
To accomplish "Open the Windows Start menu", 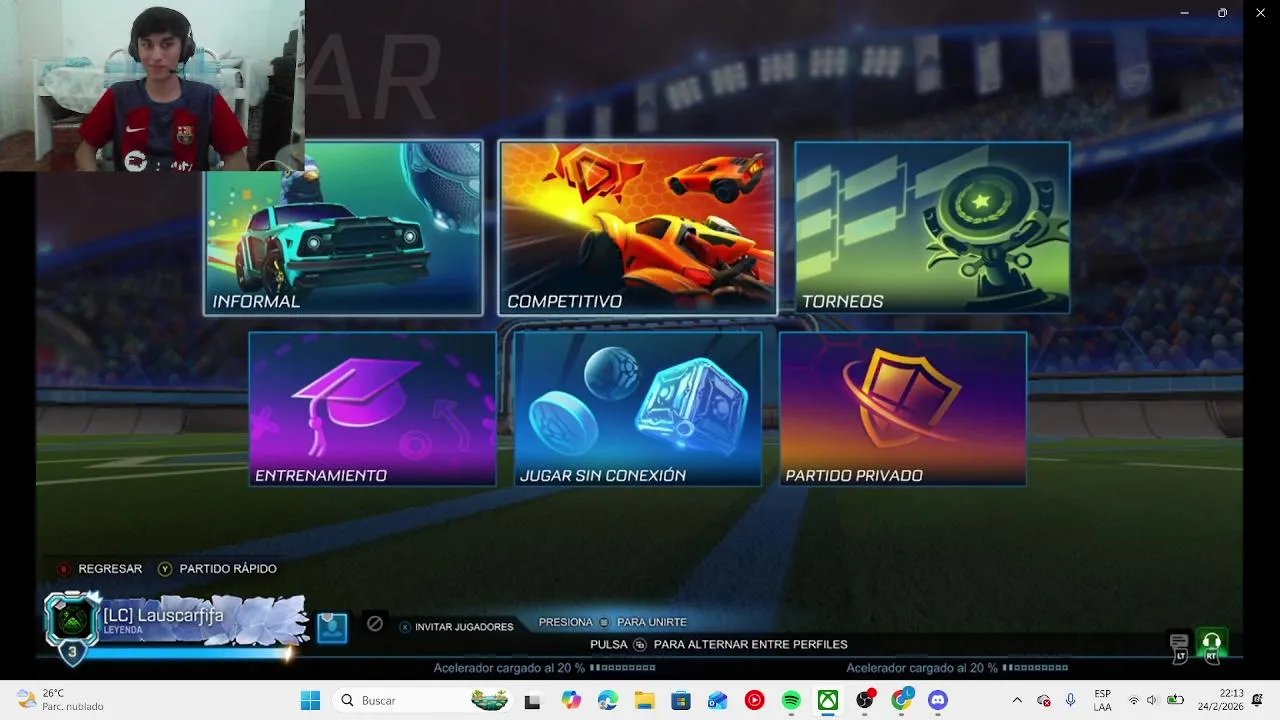I will click(x=310, y=700).
